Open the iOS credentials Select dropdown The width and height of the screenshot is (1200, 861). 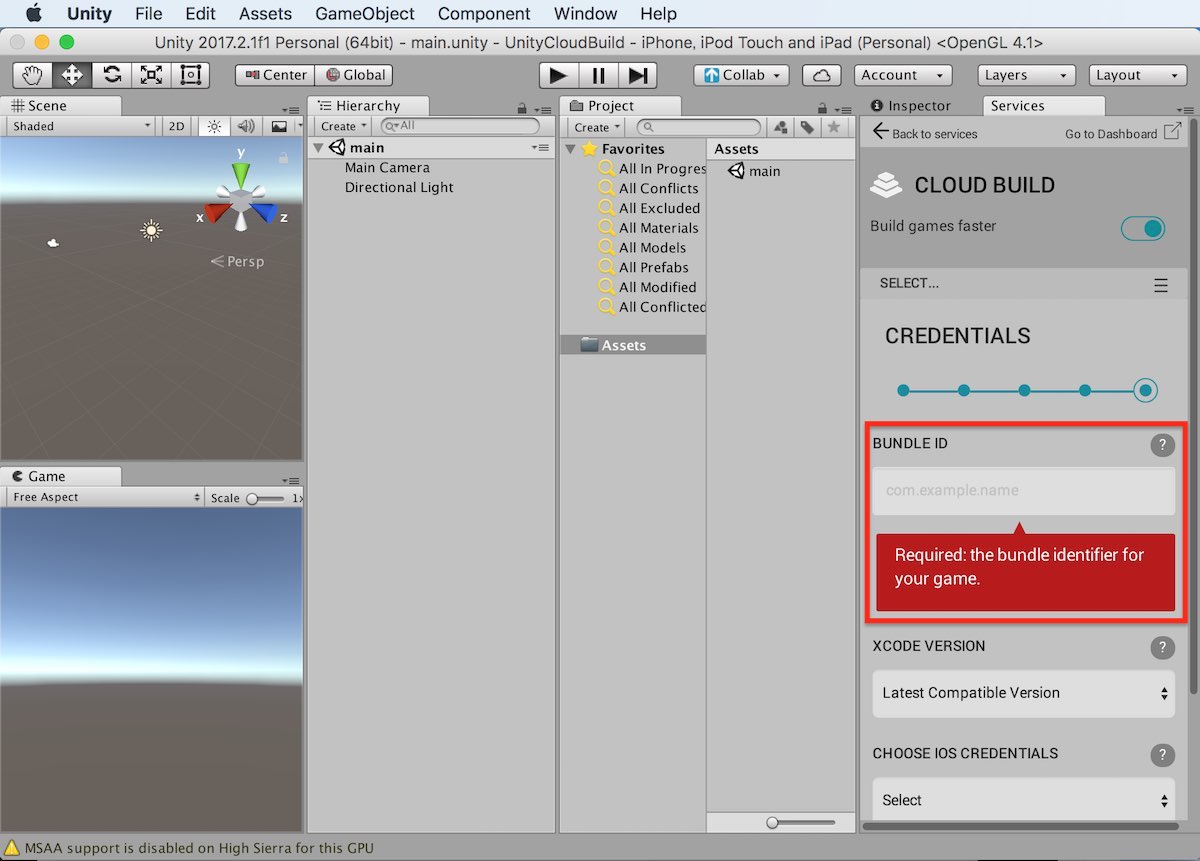click(1024, 800)
